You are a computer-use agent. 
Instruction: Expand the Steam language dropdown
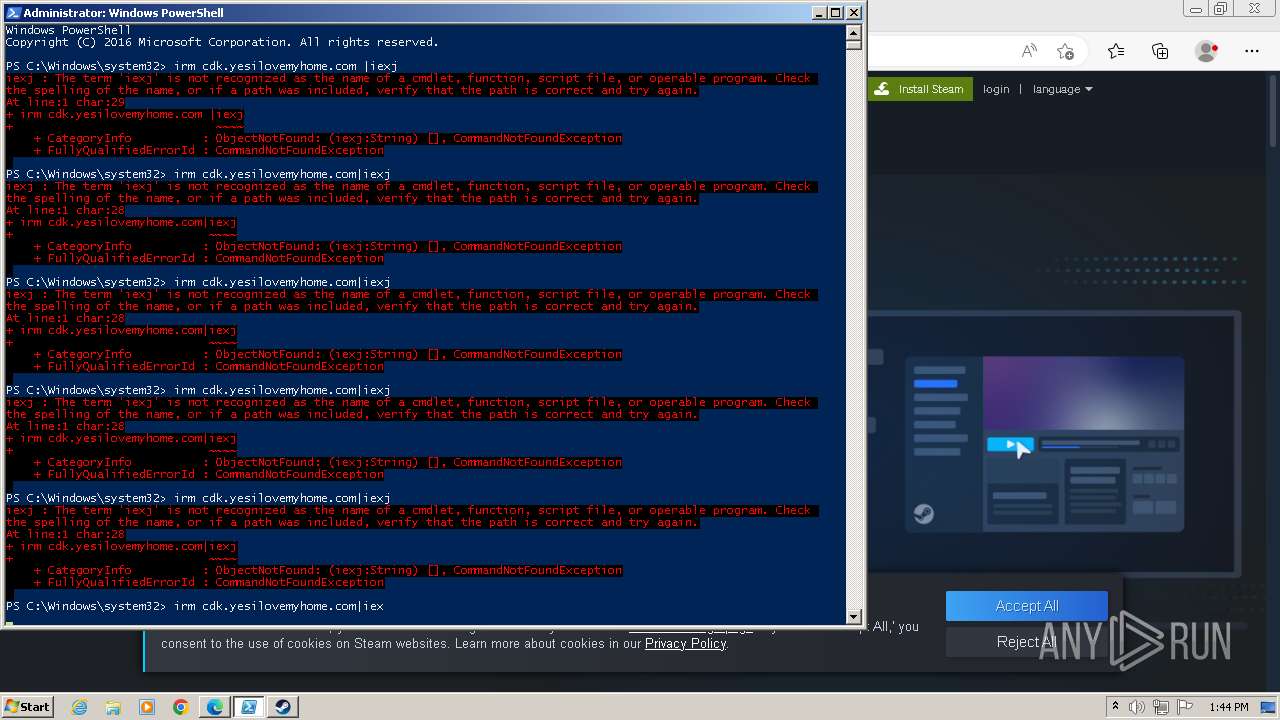coord(1062,89)
